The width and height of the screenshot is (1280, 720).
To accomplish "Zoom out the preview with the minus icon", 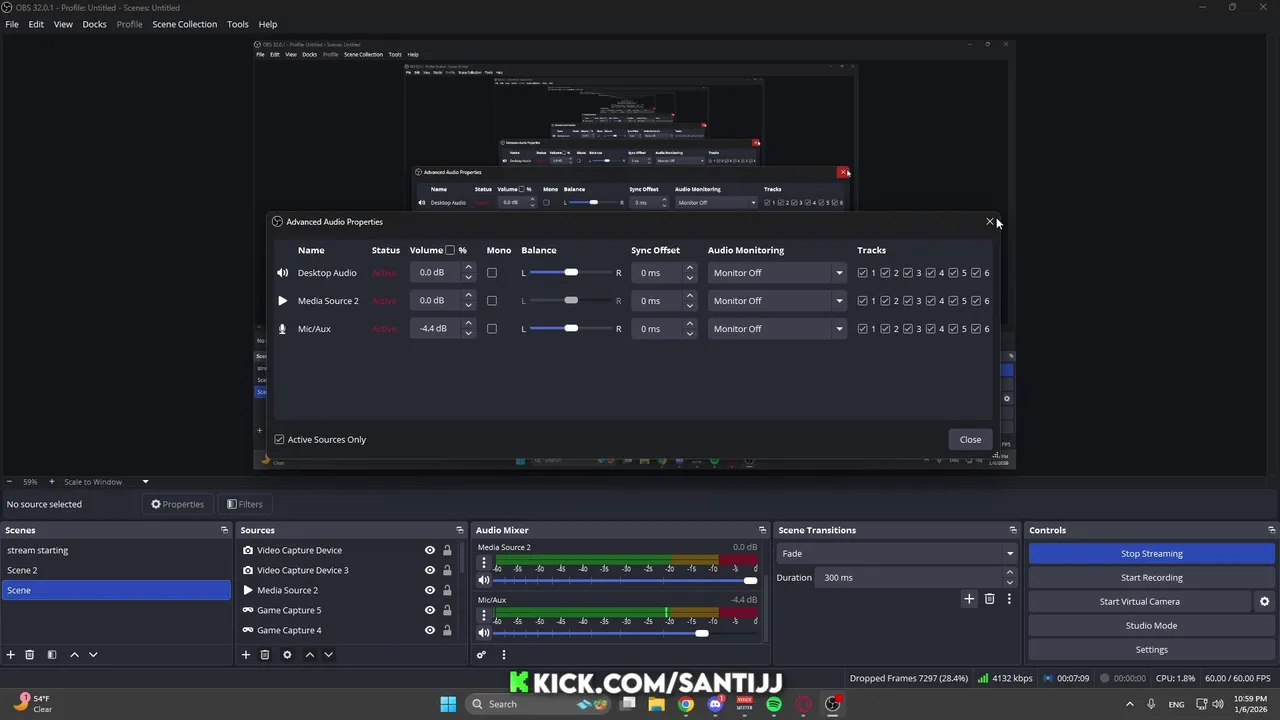I will [9, 482].
